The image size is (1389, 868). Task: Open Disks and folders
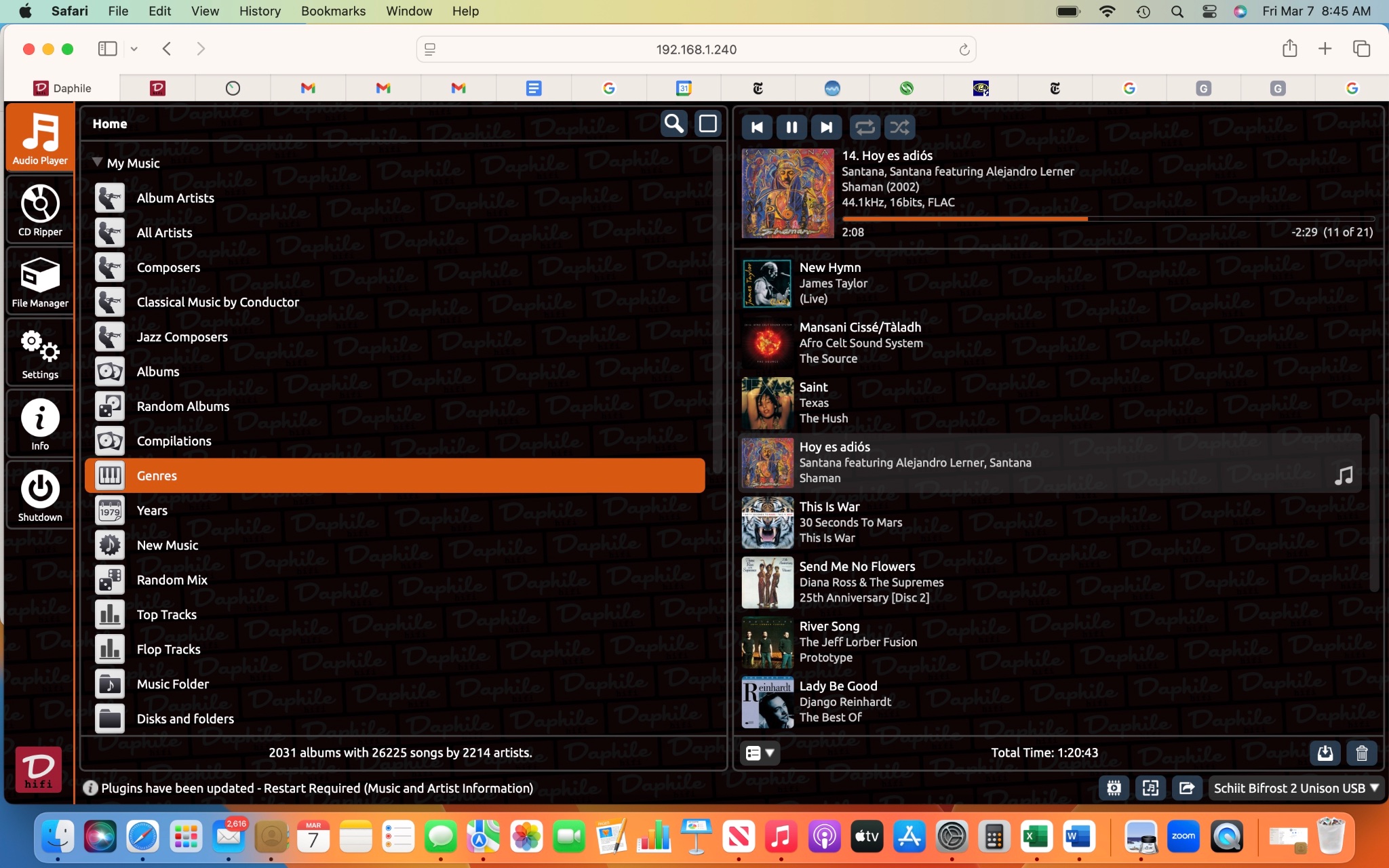(395, 719)
